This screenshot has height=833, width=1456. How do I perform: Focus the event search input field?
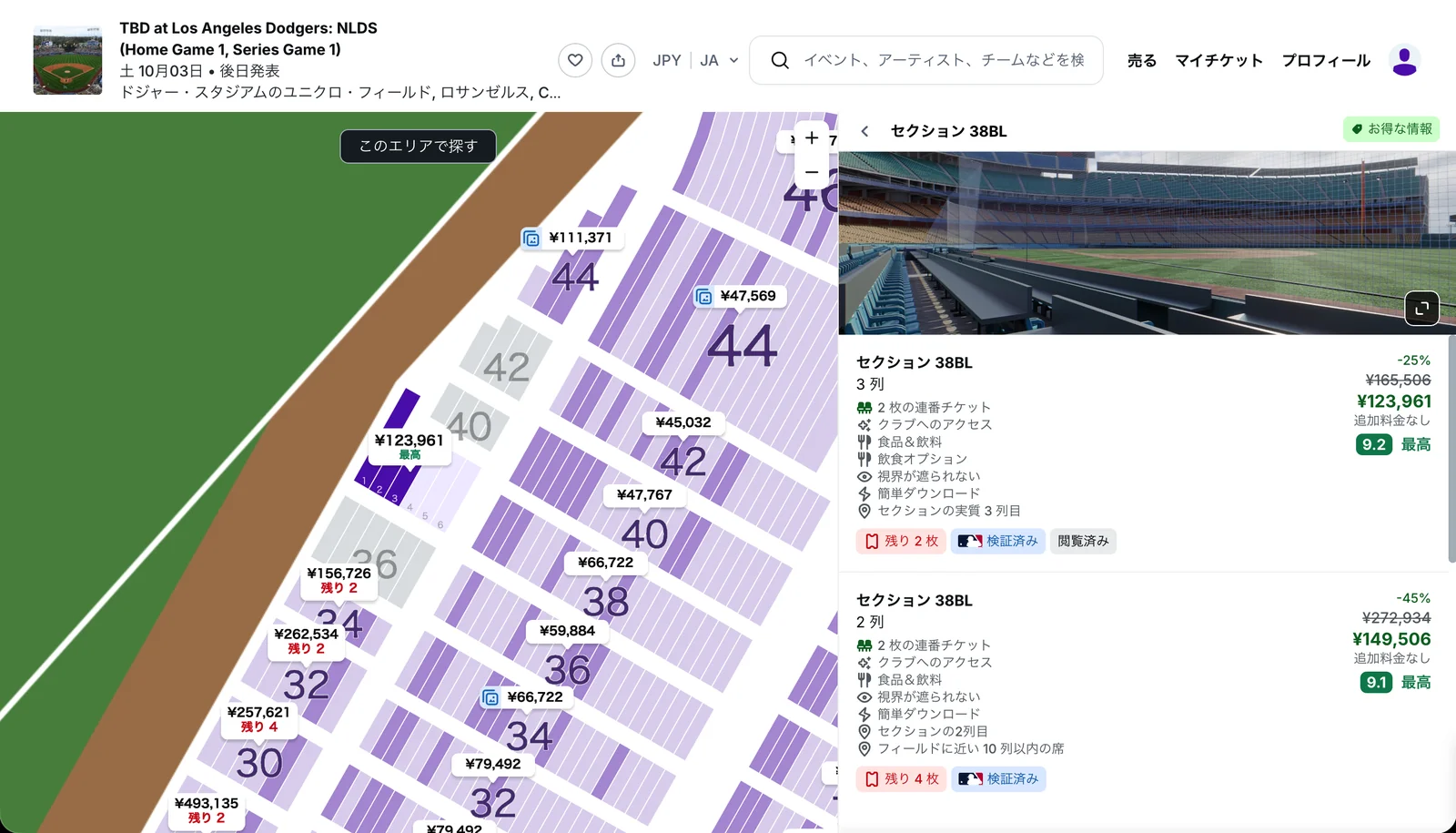coord(945,60)
